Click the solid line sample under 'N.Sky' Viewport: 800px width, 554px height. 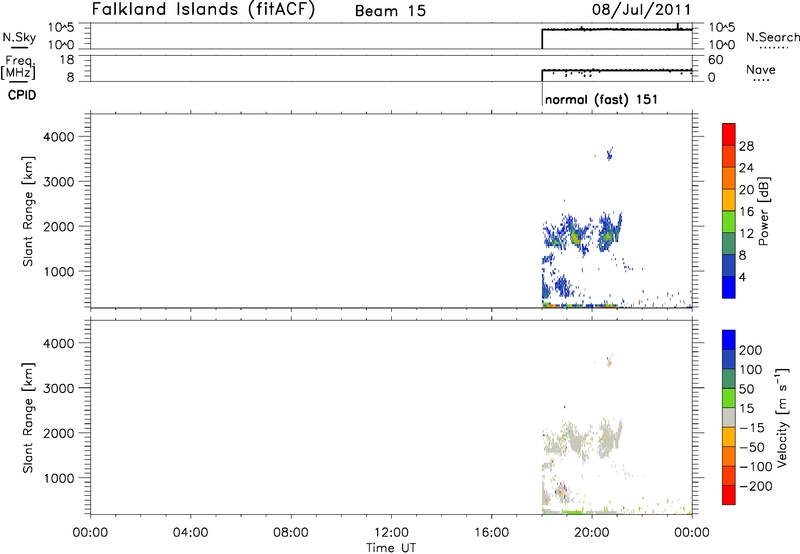pos(19,48)
